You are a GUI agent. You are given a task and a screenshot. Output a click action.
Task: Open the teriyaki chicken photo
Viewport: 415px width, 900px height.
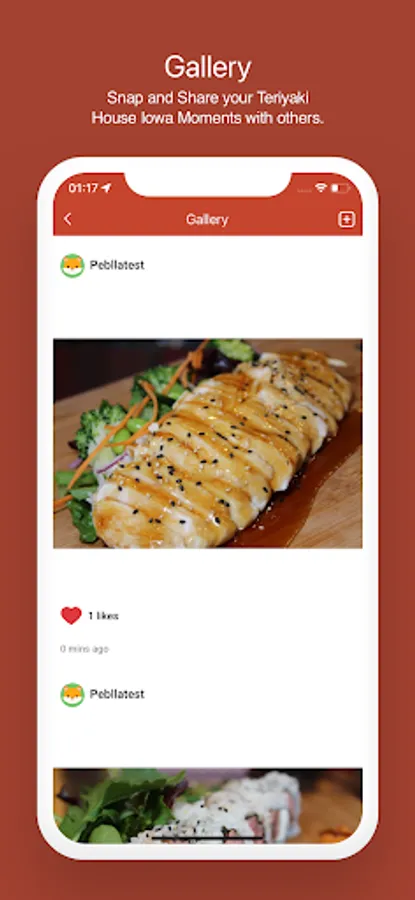coord(208,443)
